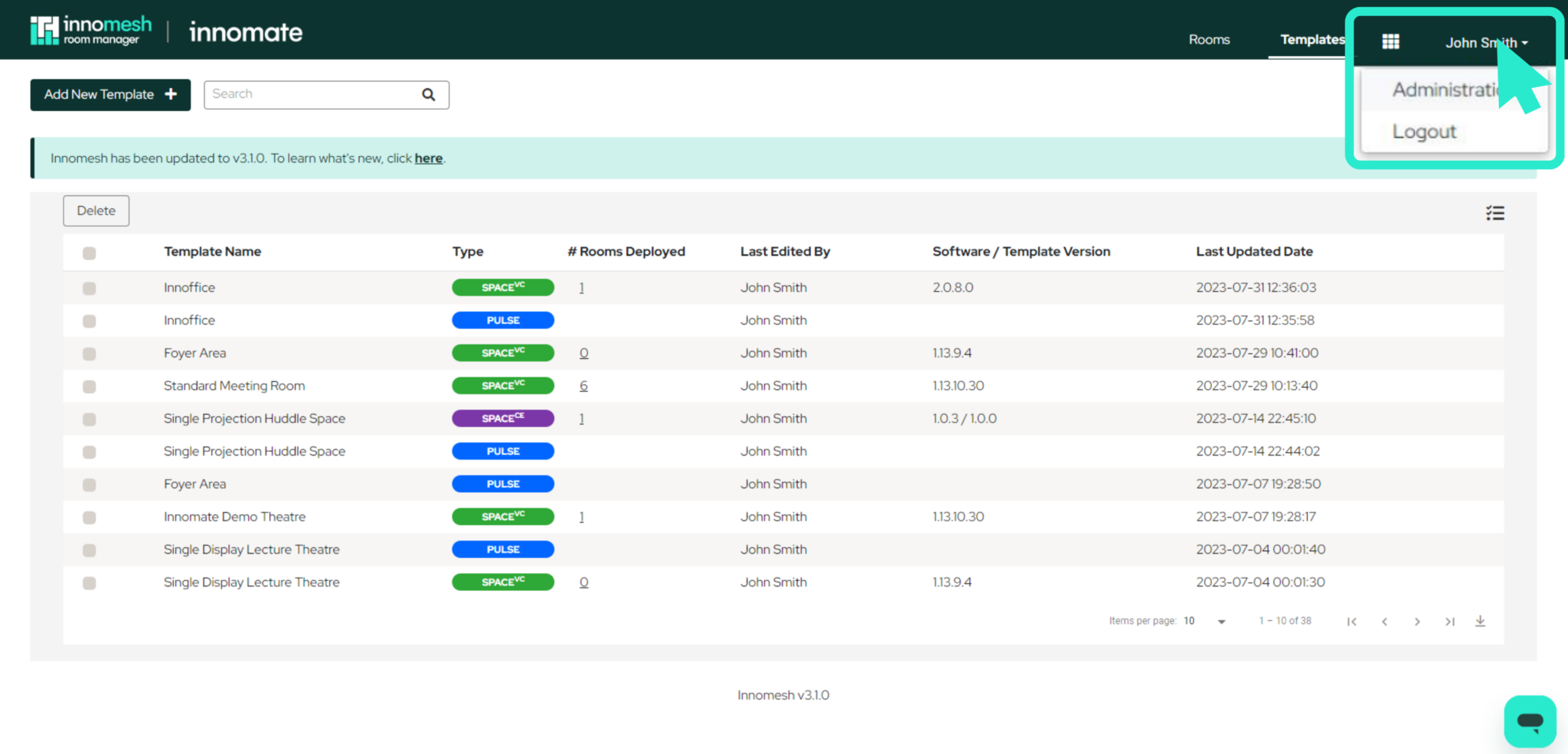Open the John Smith account dropdown
The width and height of the screenshot is (1568, 754).
click(x=1484, y=43)
